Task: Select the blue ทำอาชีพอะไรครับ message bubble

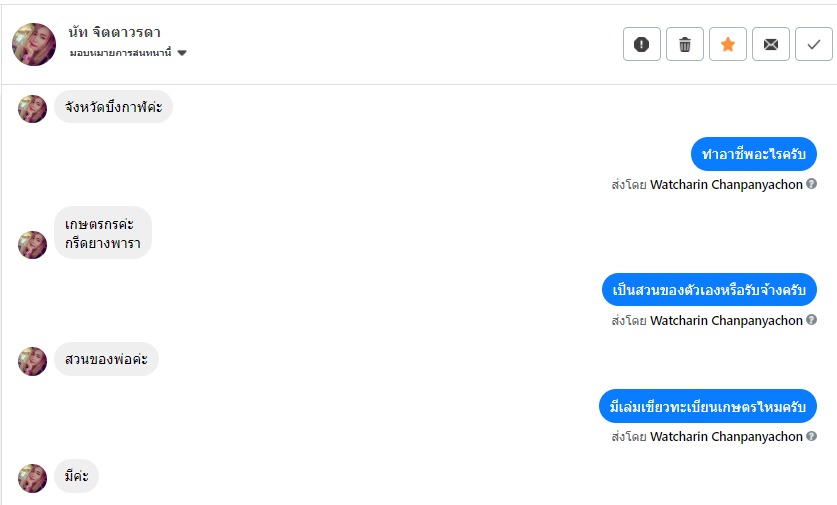Action: [x=754, y=154]
